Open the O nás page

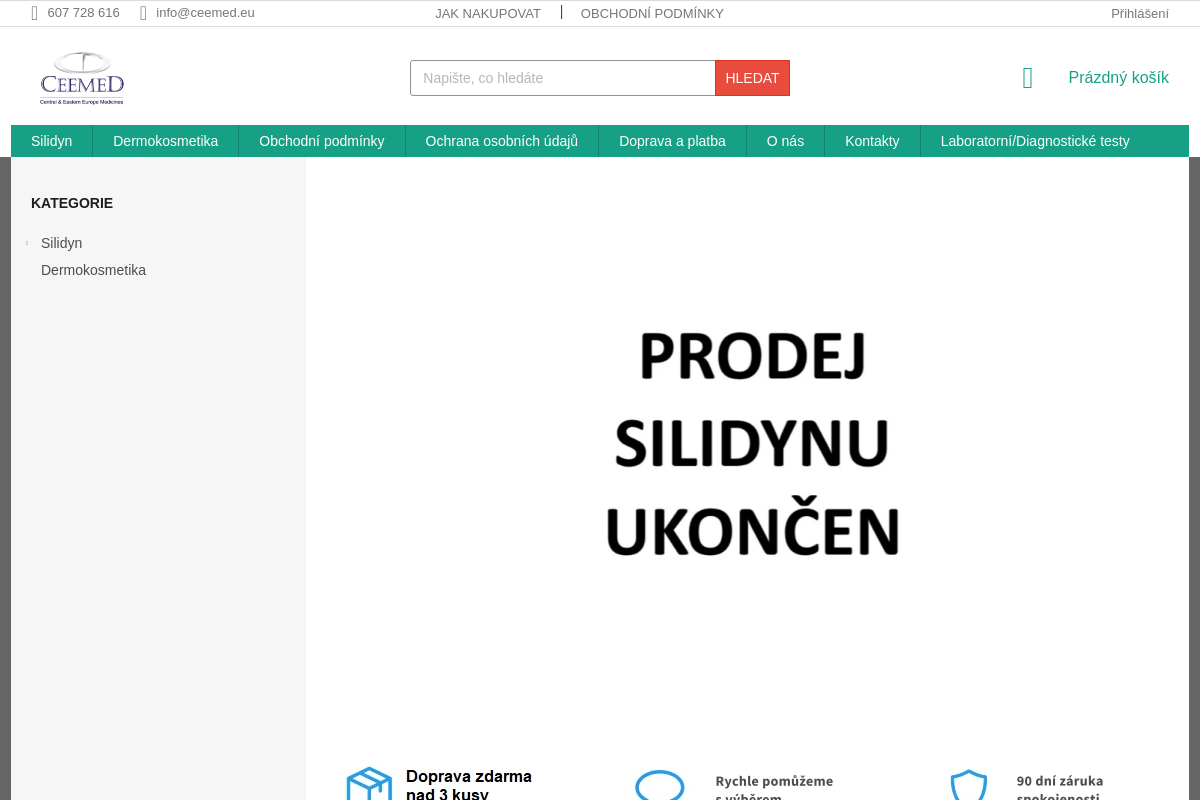click(785, 141)
